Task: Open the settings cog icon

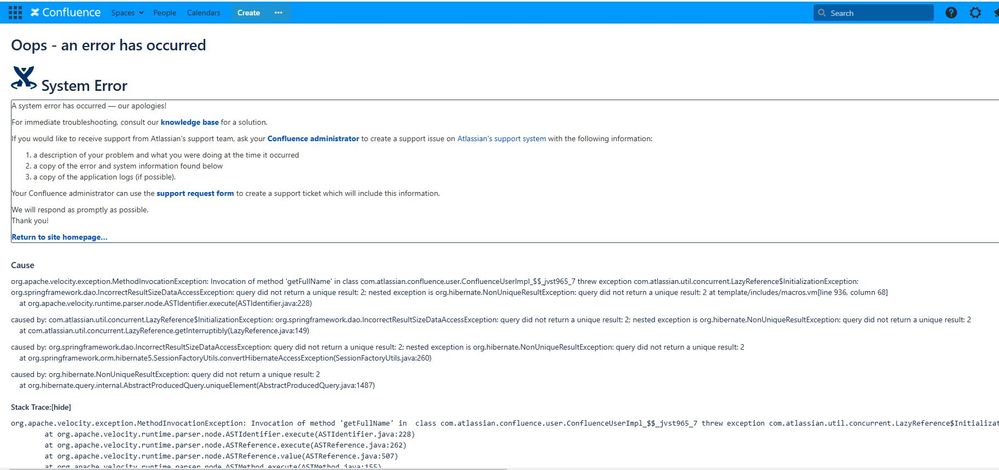Action: [975, 13]
